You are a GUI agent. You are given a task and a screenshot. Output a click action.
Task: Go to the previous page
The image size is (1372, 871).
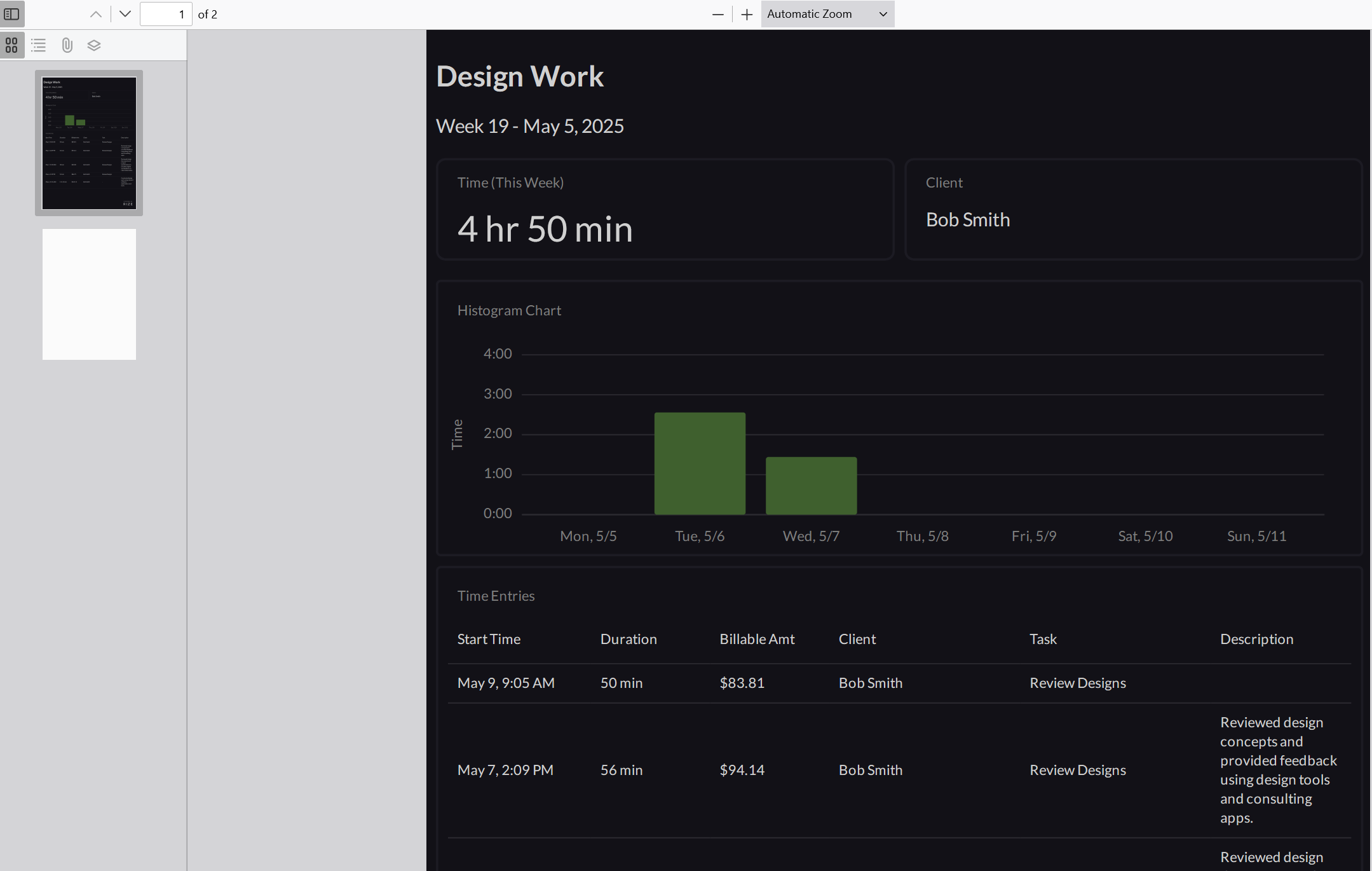coord(95,13)
